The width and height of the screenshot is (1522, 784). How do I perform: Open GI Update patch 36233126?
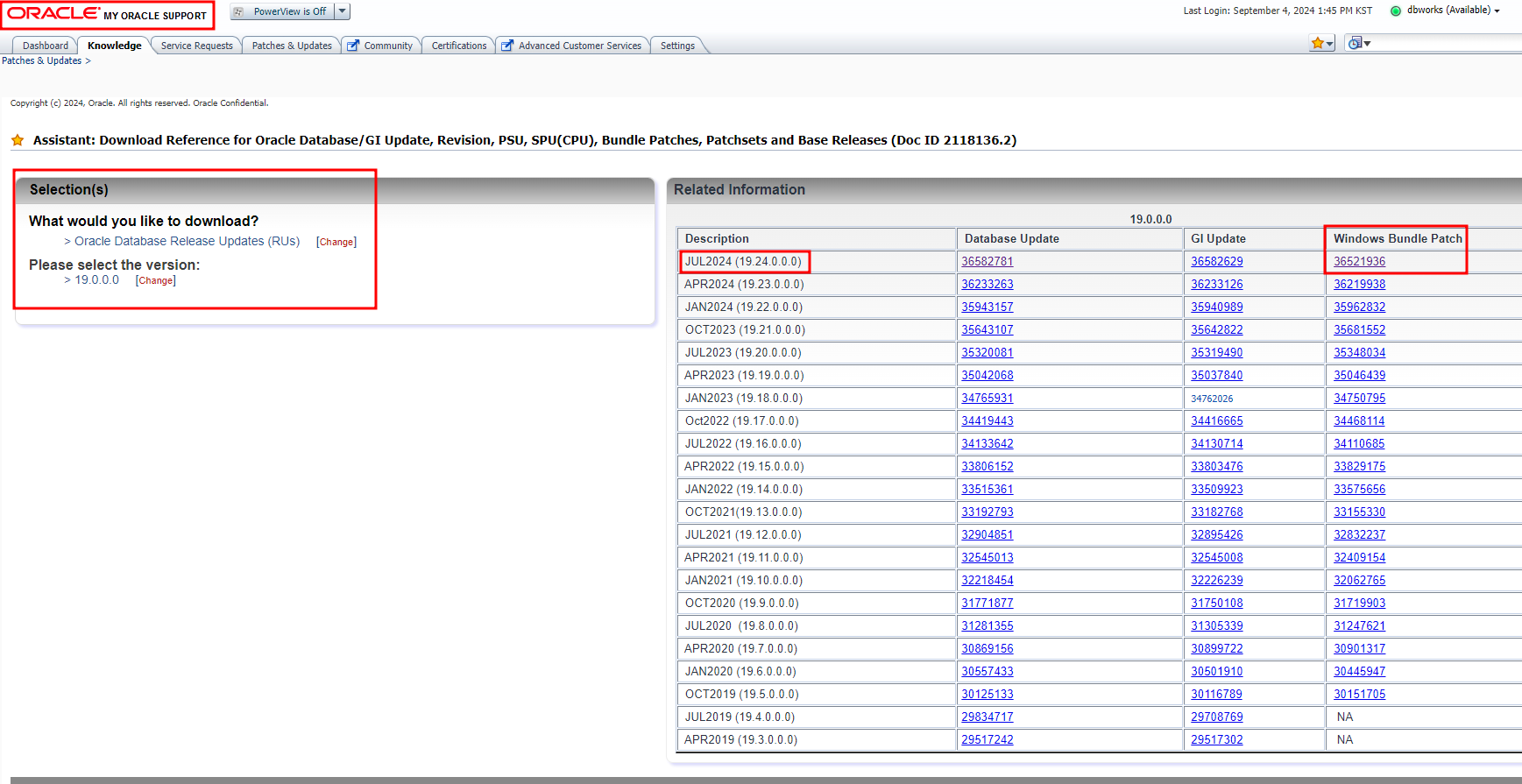click(1216, 285)
